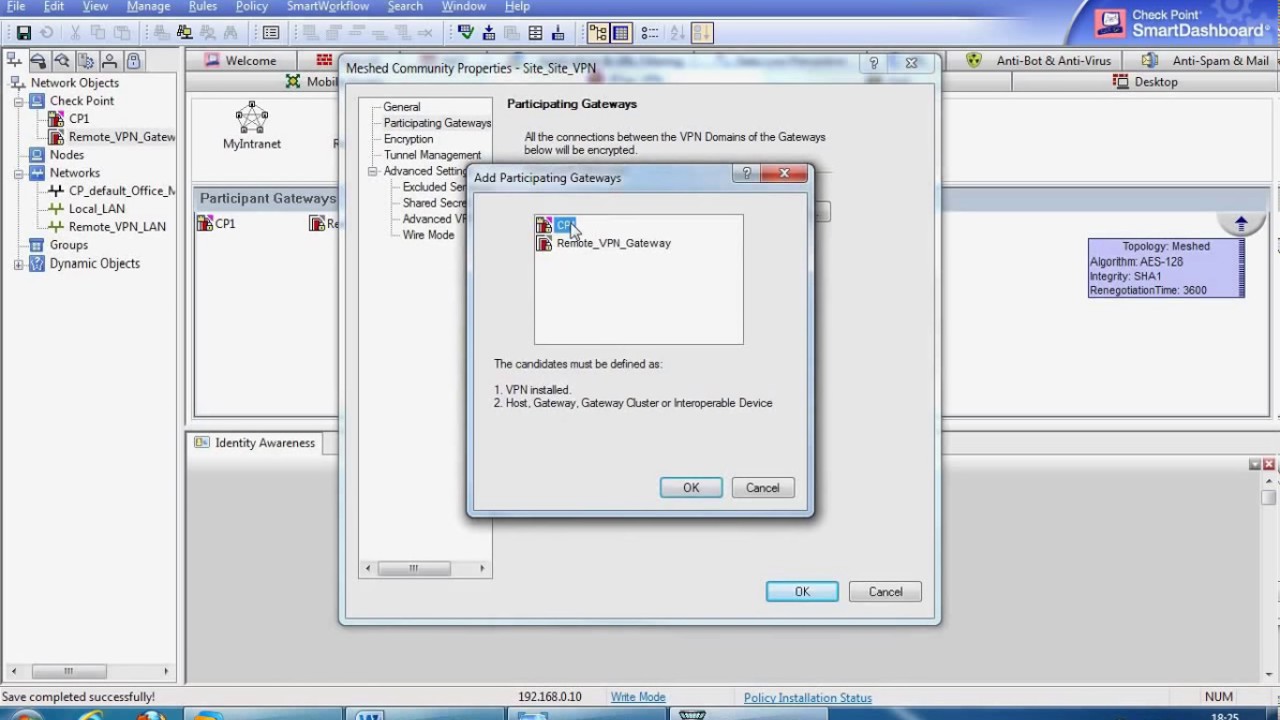
Task: Click the help question mark in Meshed Community Properties
Action: click(873, 63)
